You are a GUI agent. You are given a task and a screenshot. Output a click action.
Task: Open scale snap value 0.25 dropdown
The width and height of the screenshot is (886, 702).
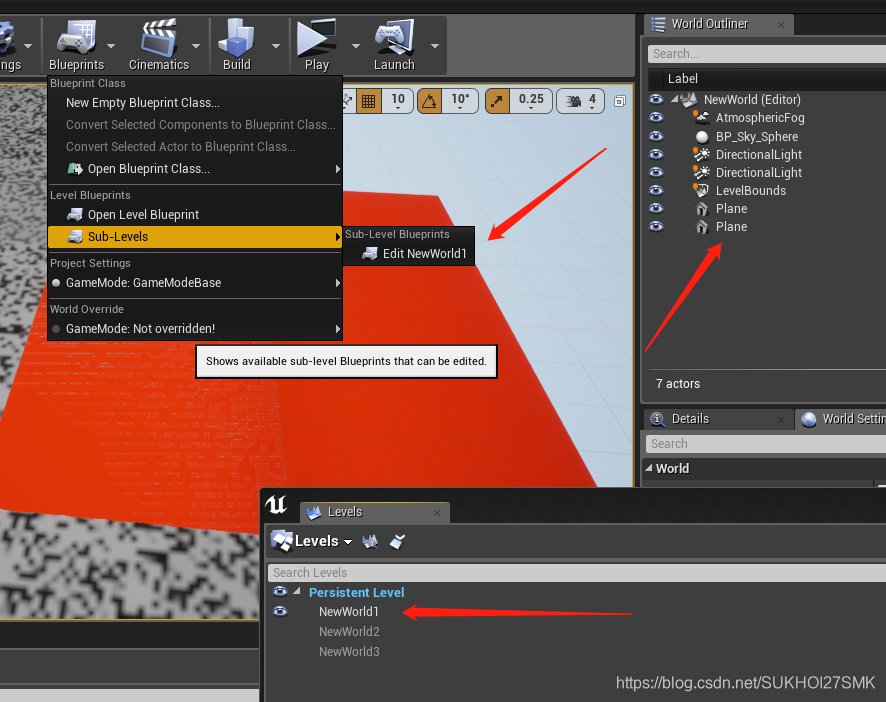[x=531, y=101]
